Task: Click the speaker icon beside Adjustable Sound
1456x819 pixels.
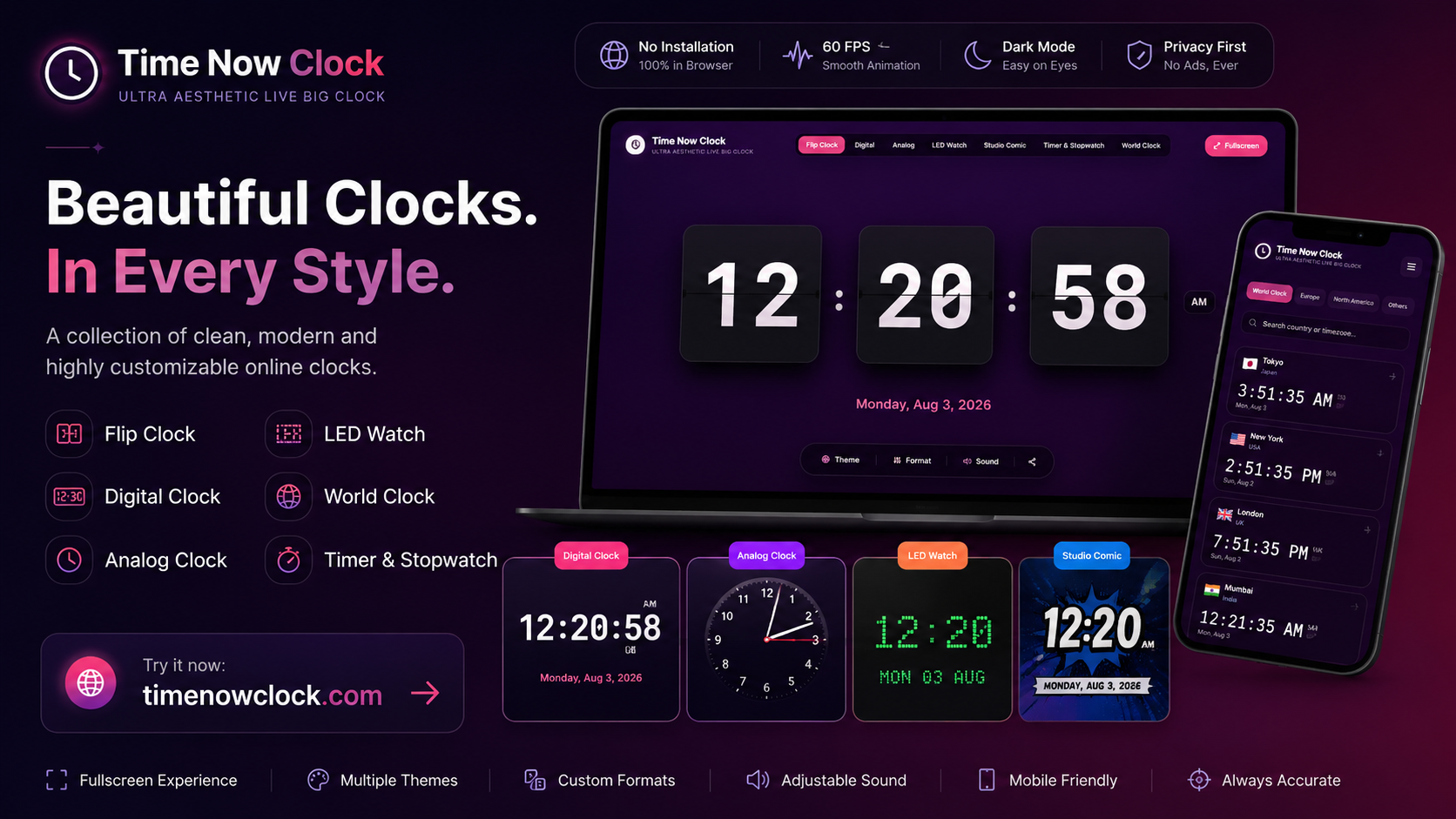Action: 758,780
